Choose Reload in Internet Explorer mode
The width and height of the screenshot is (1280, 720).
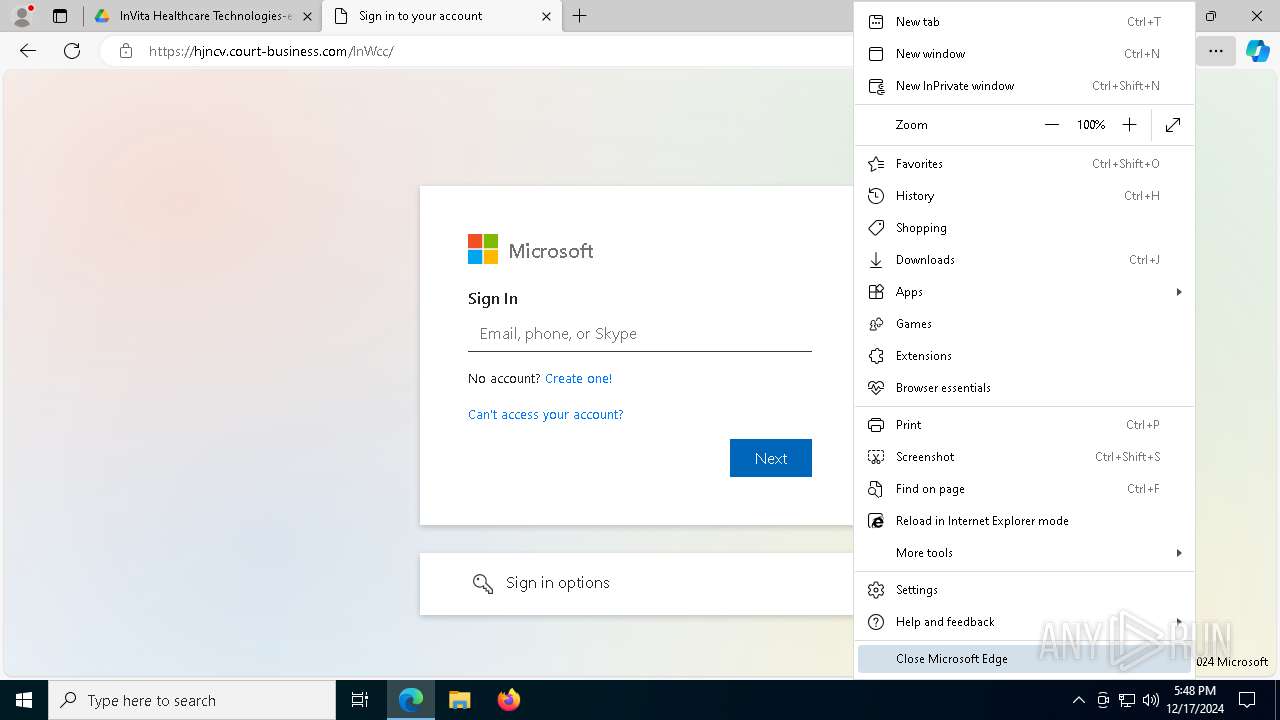click(1025, 521)
